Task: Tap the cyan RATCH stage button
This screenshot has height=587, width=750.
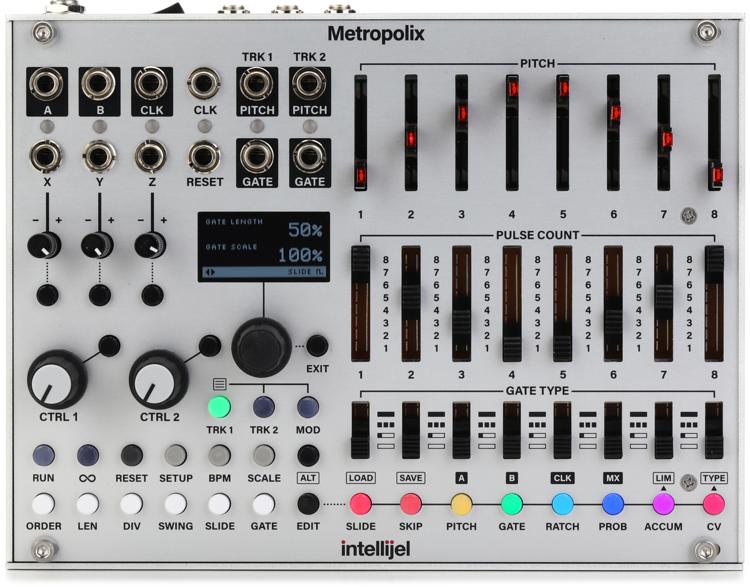Action: click(x=562, y=503)
